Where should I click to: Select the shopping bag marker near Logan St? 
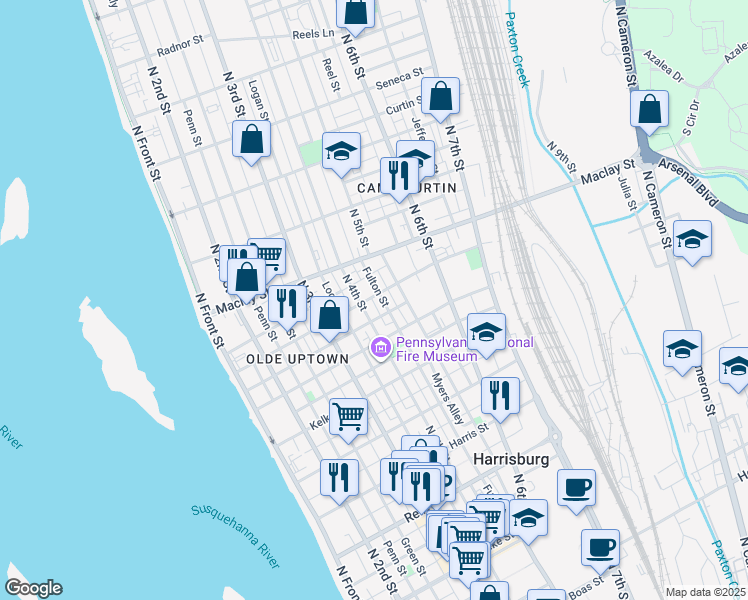click(251, 141)
